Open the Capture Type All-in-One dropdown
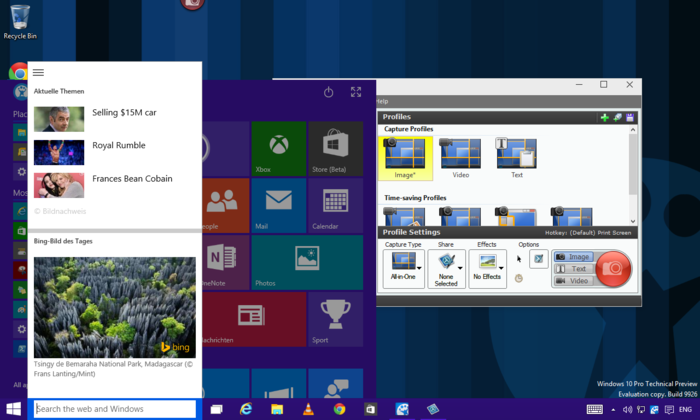Viewport: 700px width, 420px height. pos(404,269)
